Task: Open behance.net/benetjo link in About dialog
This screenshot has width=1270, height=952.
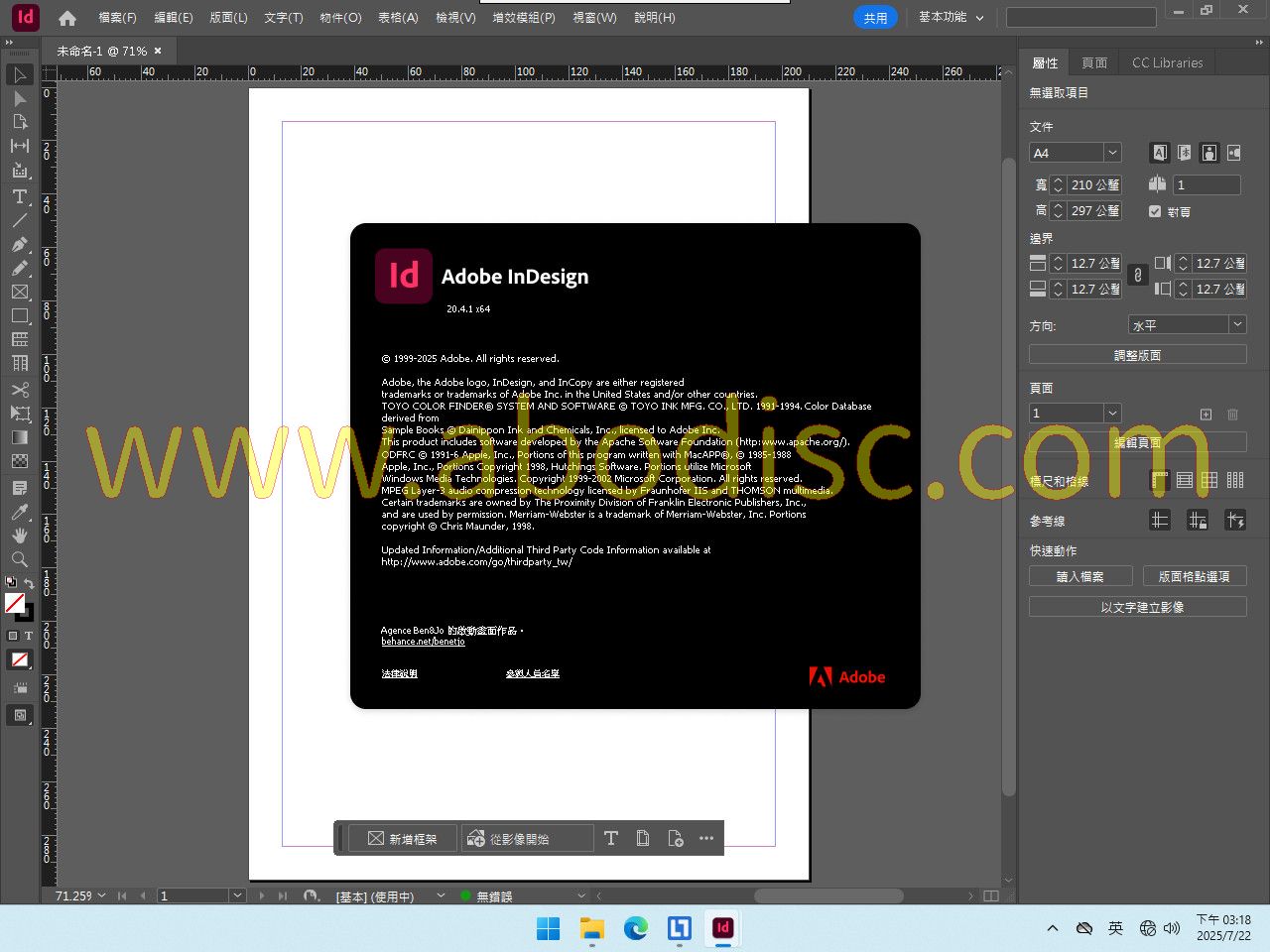Action: click(423, 642)
